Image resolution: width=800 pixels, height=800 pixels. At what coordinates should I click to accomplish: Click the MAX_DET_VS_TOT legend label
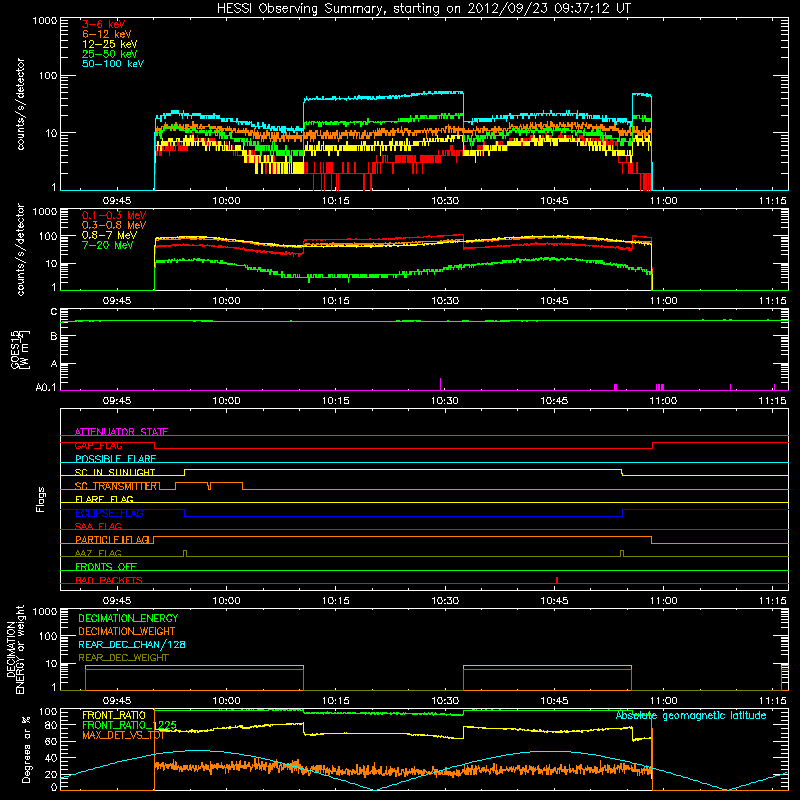(x=123, y=735)
